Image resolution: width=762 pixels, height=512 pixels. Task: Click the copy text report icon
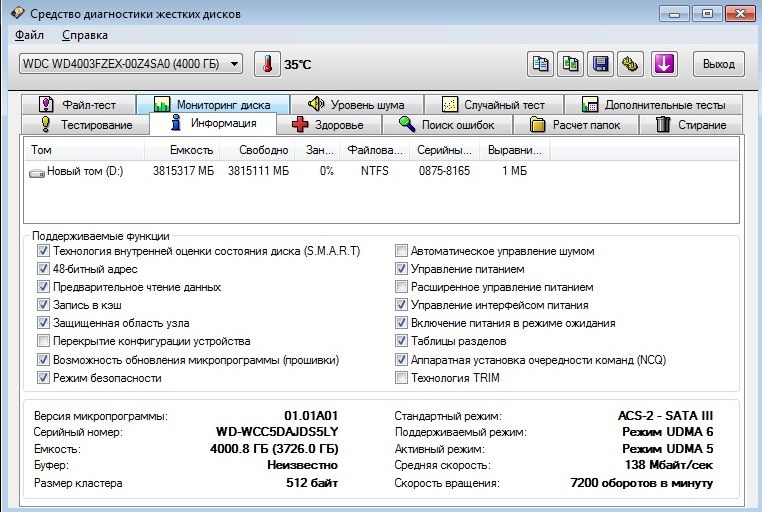pos(541,64)
